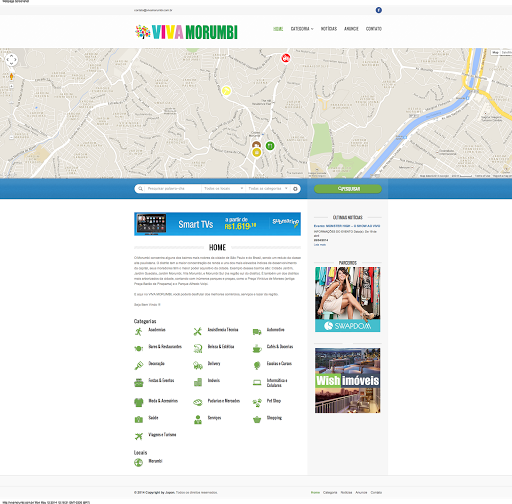This screenshot has height=504, width=512.
Task: Open the search-settings gear in the search bar
Action: [x=295, y=189]
